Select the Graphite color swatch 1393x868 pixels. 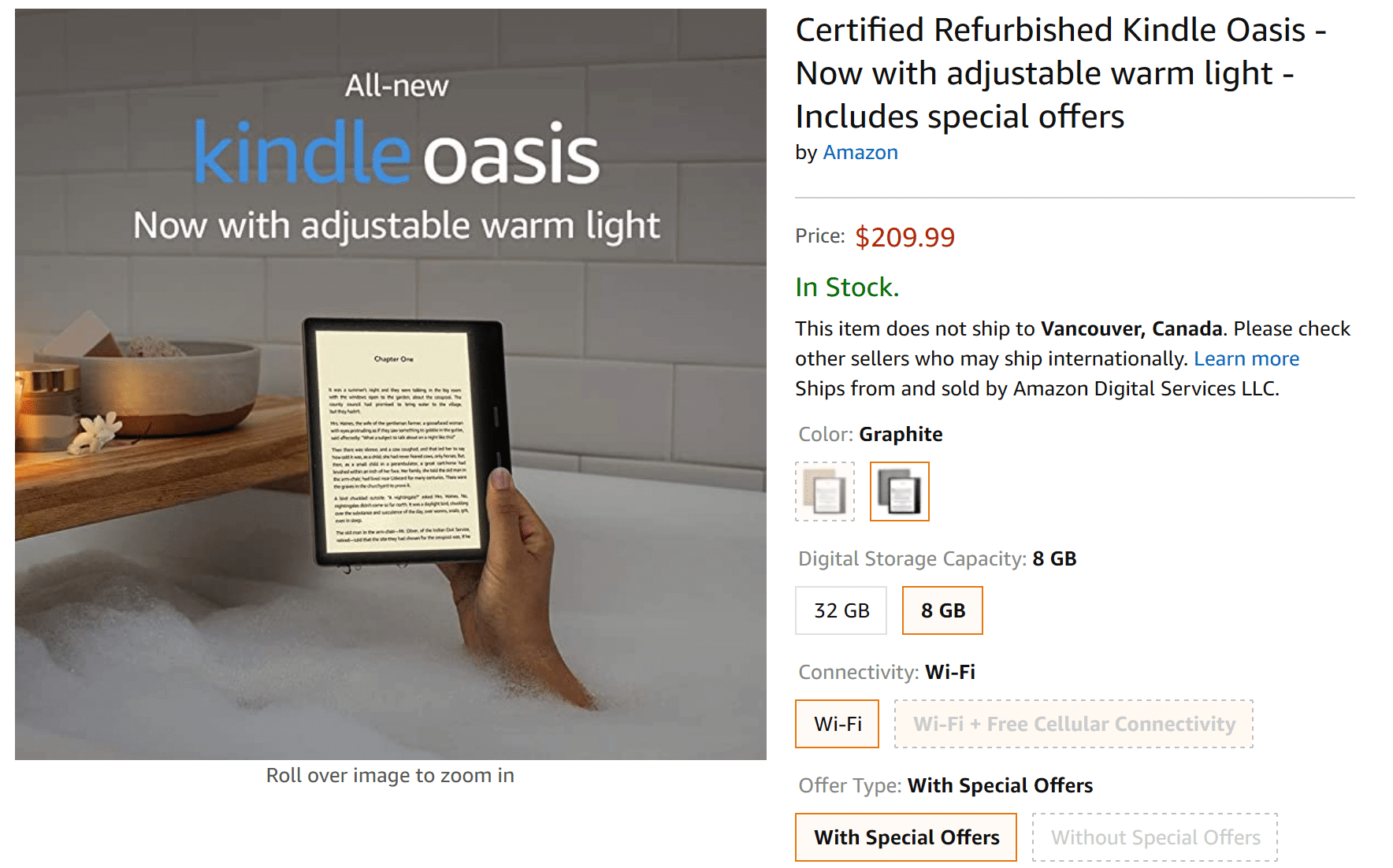899,491
